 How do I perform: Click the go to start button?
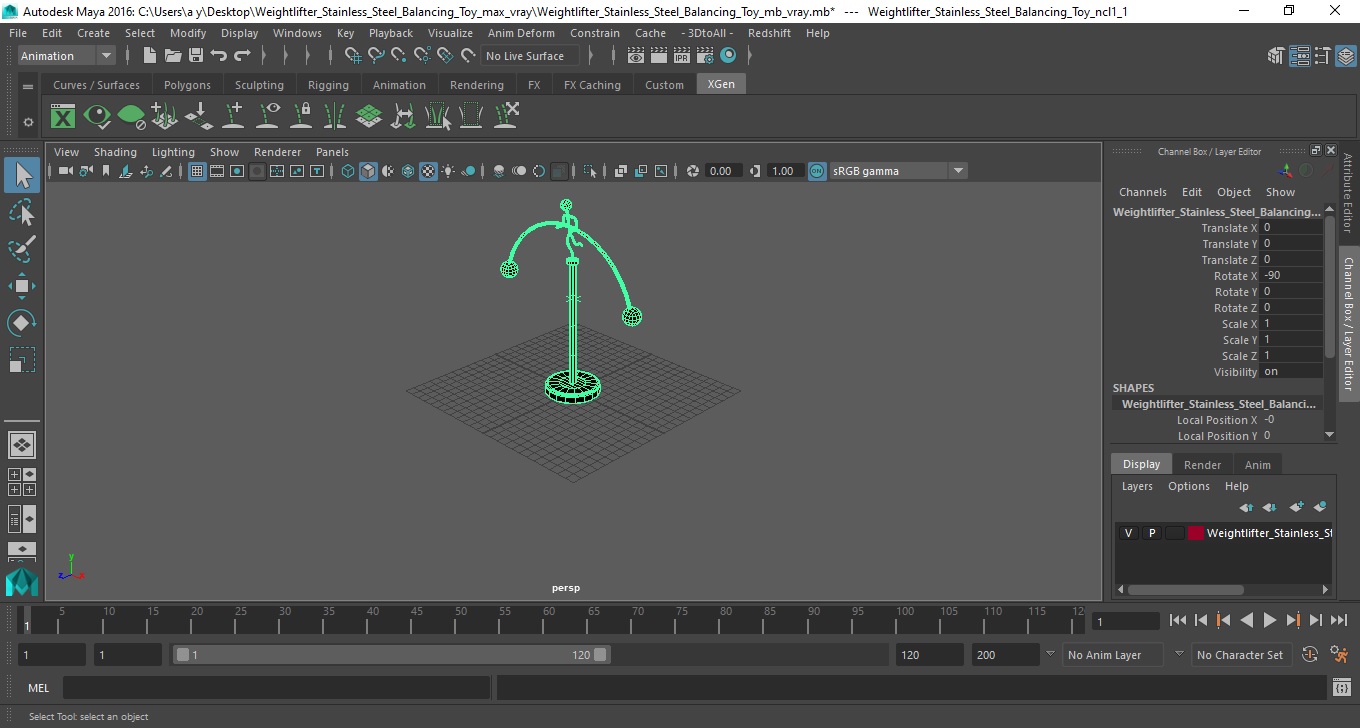tap(1177, 620)
